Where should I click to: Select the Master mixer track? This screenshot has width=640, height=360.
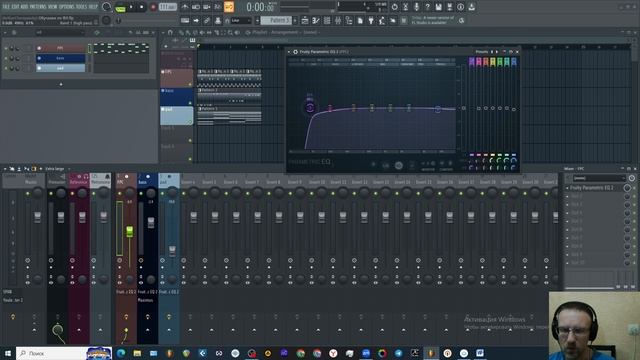31,182
